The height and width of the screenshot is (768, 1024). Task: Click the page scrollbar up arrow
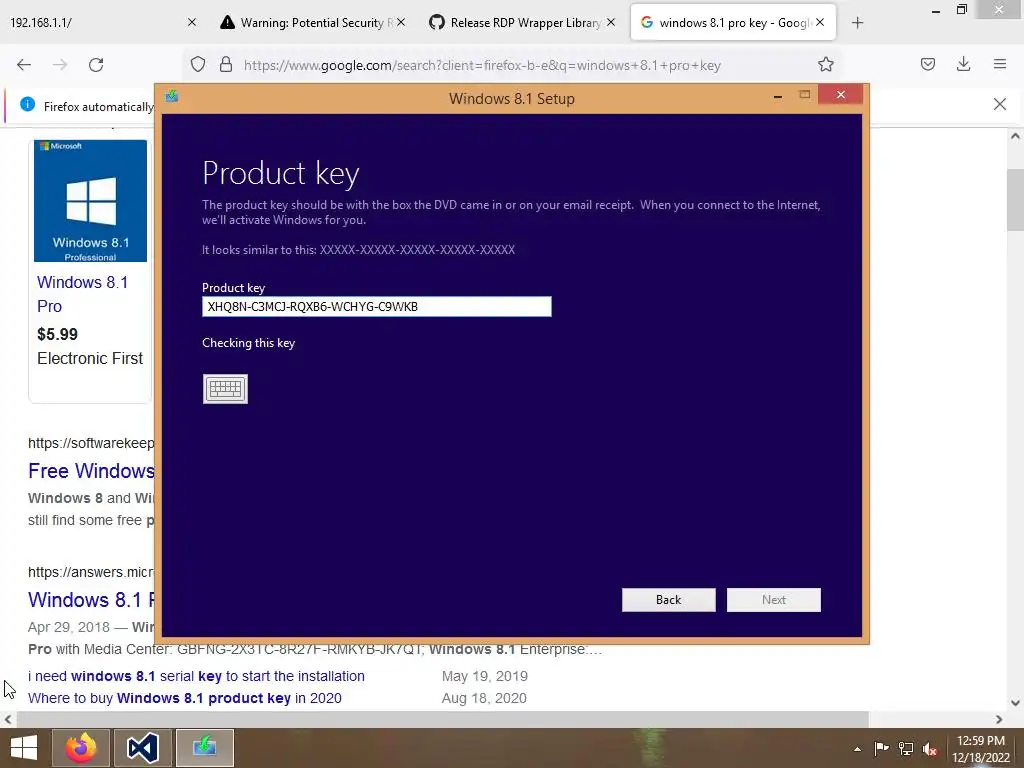pyautogui.click(x=1015, y=136)
